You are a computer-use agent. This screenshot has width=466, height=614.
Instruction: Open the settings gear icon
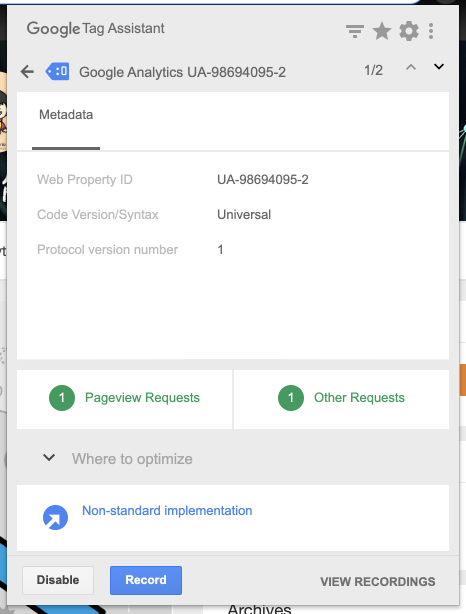(409, 31)
